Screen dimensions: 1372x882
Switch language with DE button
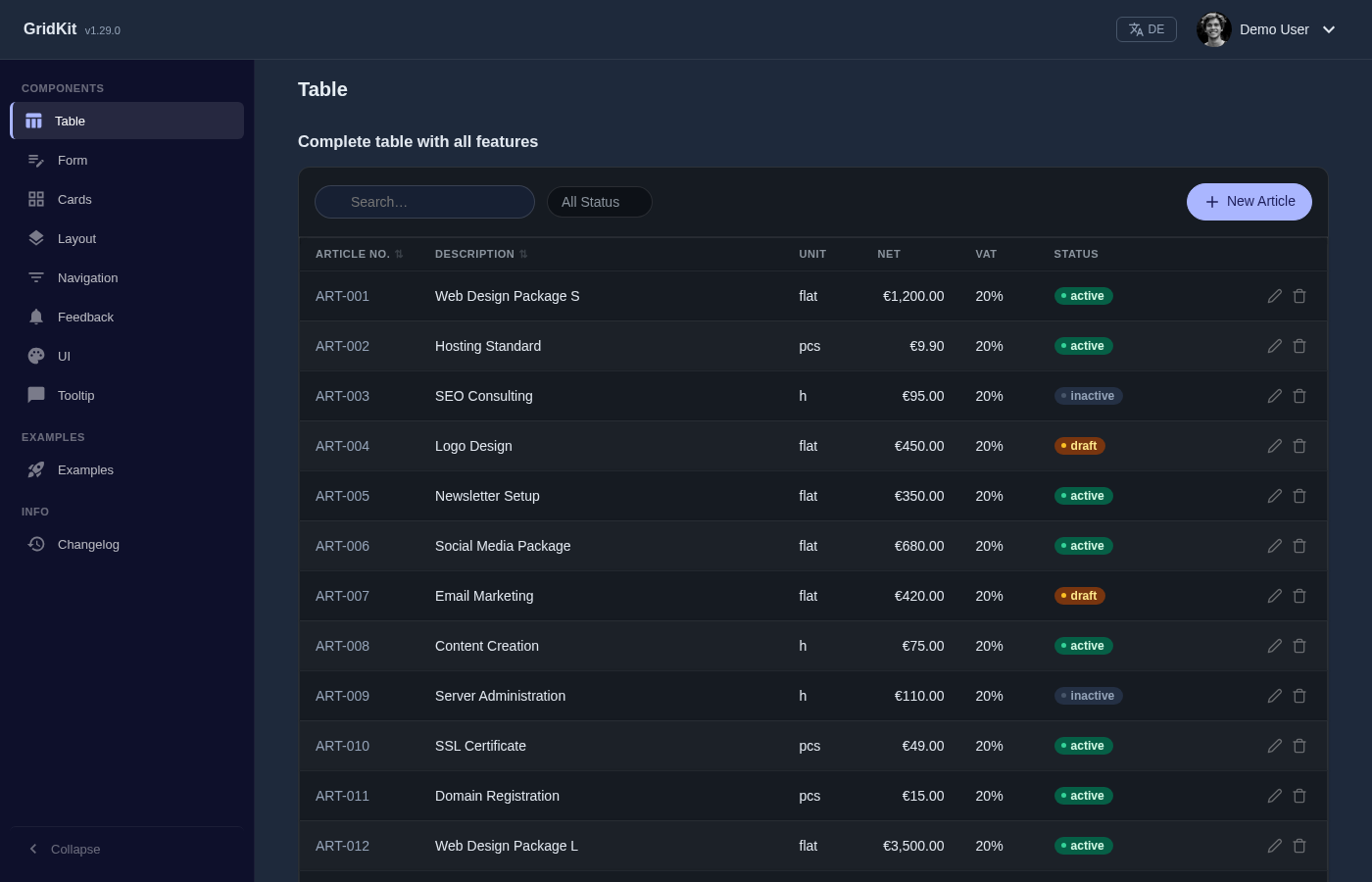pyautogui.click(x=1147, y=29)
